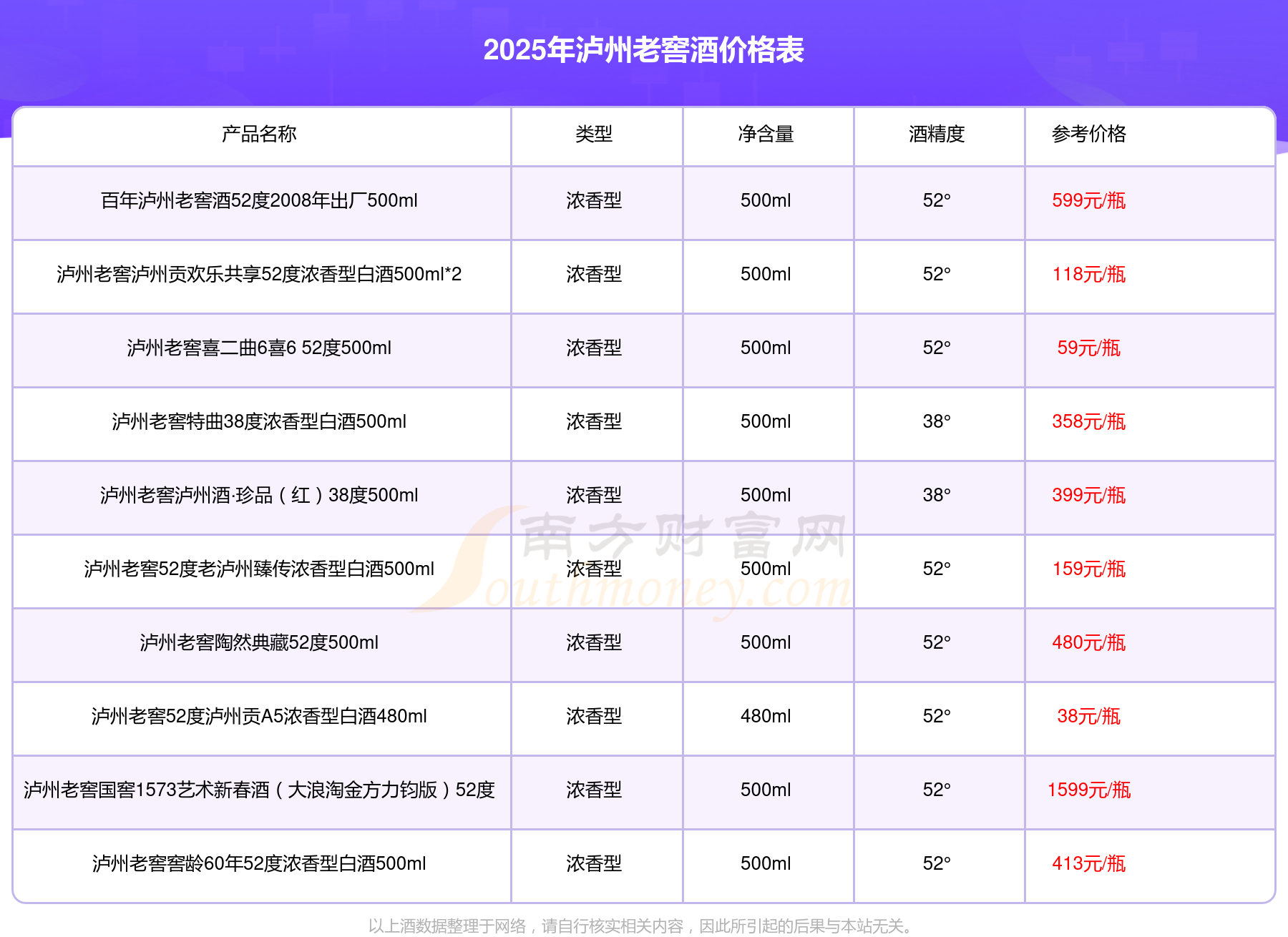Select product "泸州老窖特曲38度浓香型白酒500ml"
The height and width of the screenshot is (937, 1288).
pos(259,421)
